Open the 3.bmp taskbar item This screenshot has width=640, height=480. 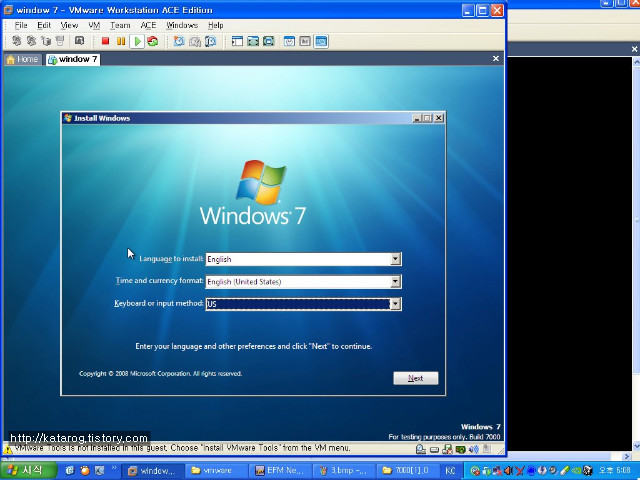tap(343, 471)
